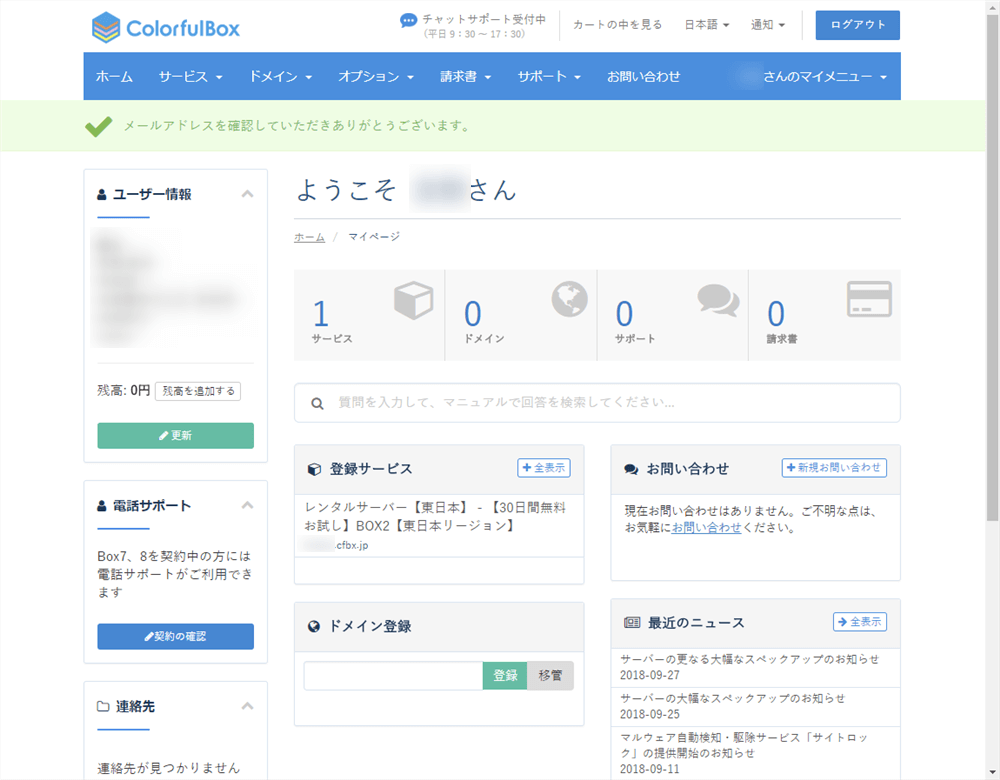
Task: Click the domain registration text field
Action: (393, 676)
